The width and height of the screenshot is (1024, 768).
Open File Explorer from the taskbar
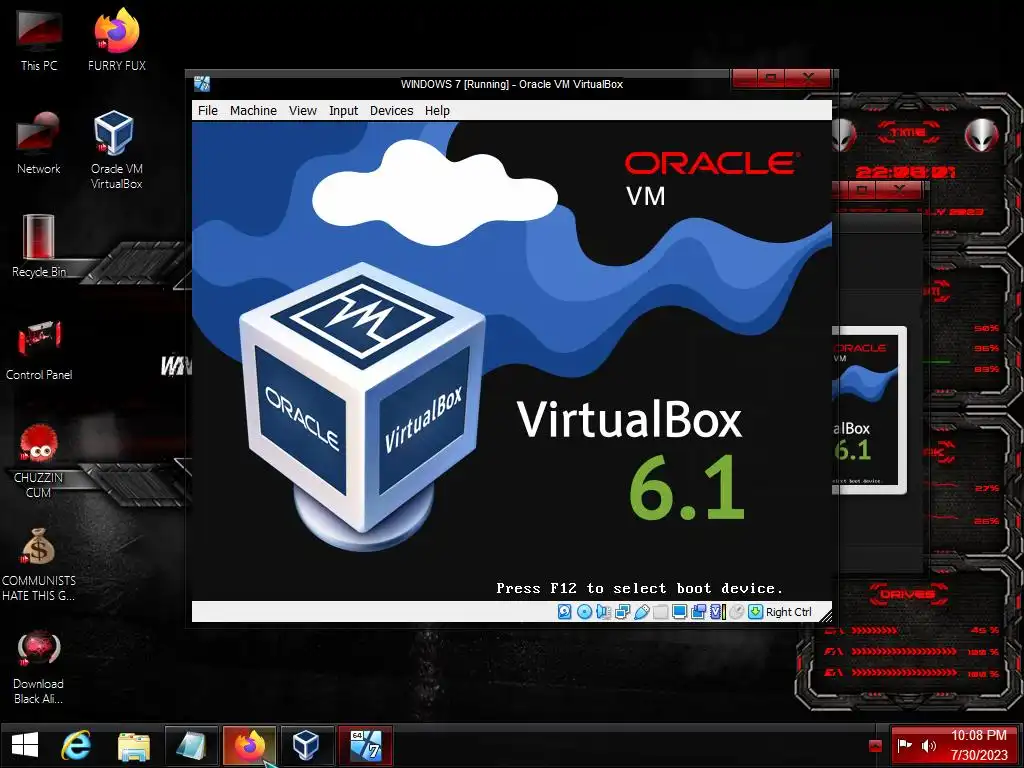pyautogui.click(x=133, y=746)
